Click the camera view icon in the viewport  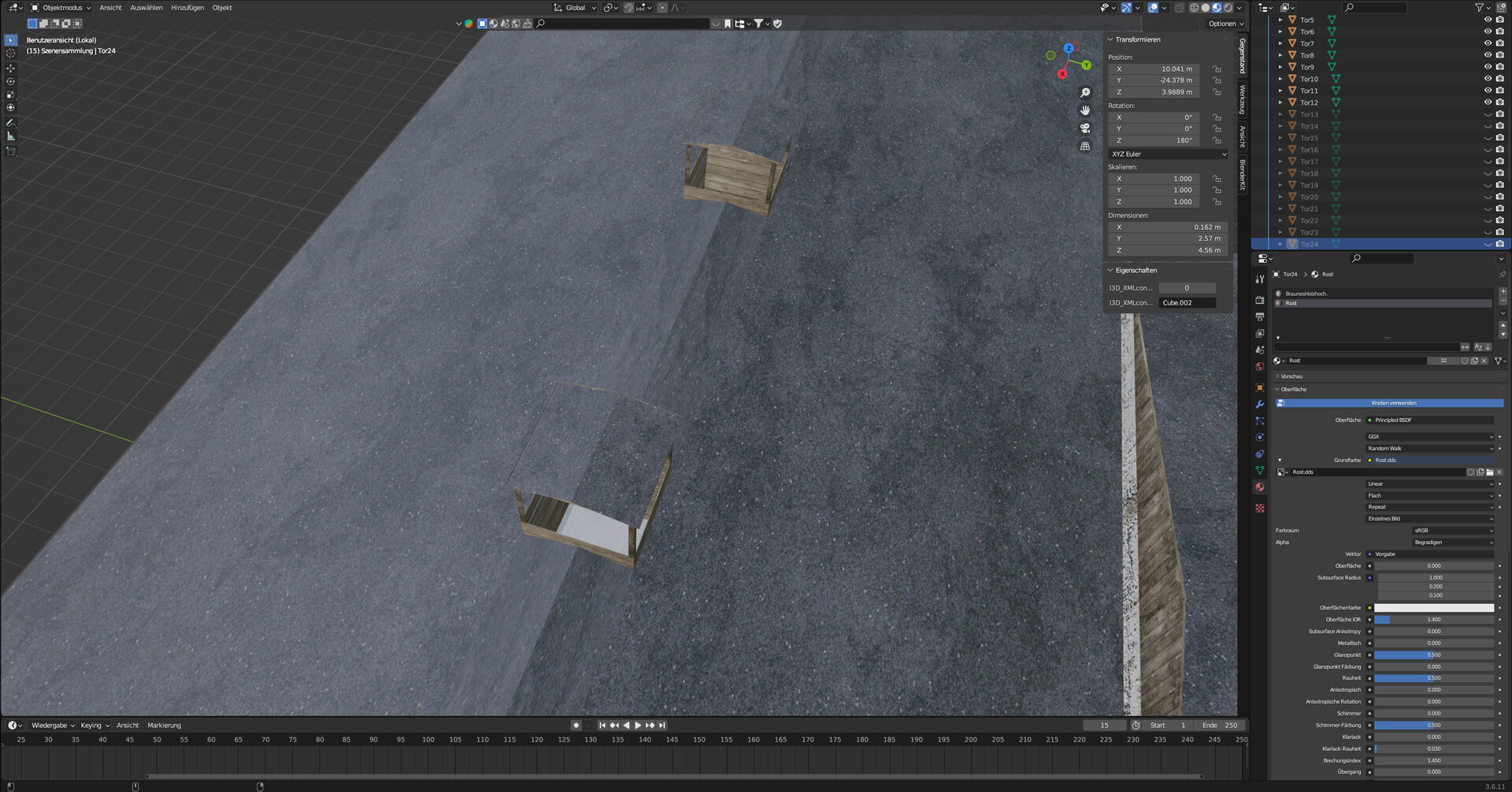[1085, 128]
